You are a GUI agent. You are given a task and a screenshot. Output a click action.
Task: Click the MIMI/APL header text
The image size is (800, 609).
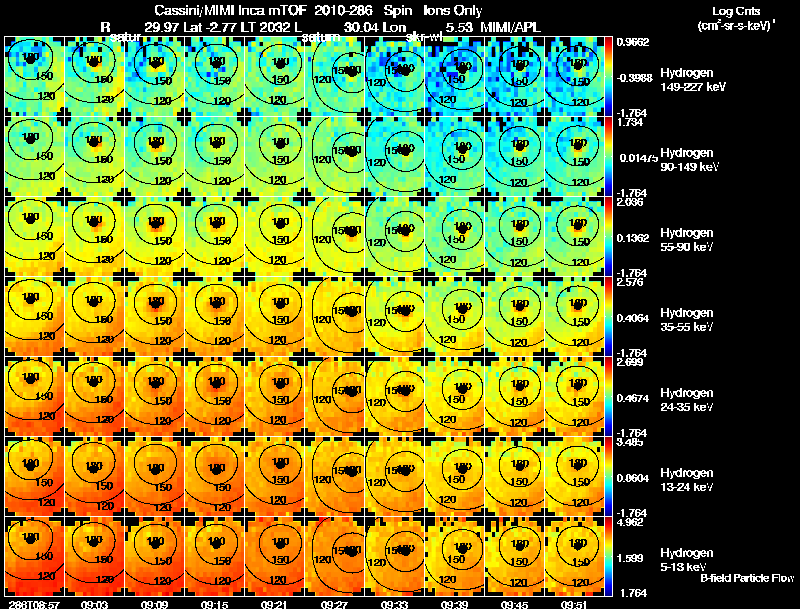510,27
